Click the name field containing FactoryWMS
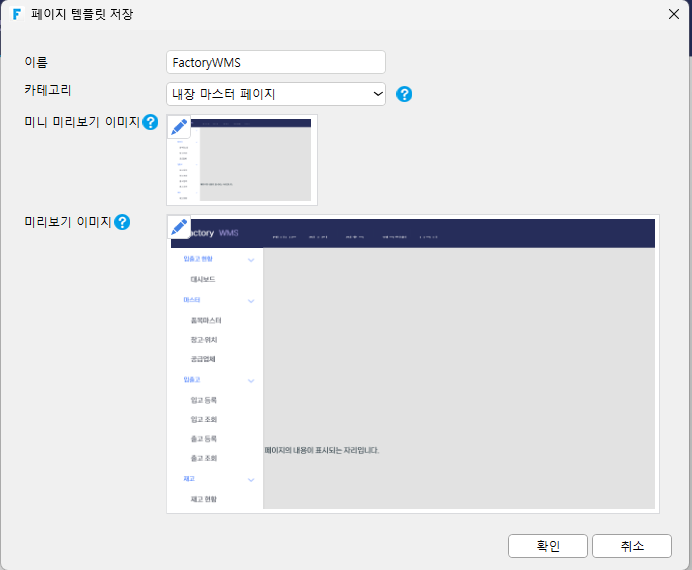The width and height of the screenshot is (692, 570). click(276, 62)
